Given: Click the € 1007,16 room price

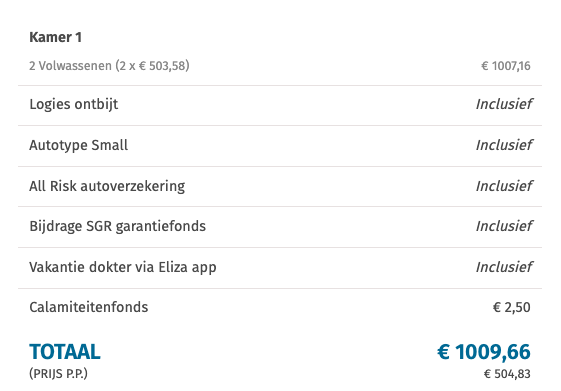Looking at the screenshot, I should pyautogui.click(x=506, y=66).
